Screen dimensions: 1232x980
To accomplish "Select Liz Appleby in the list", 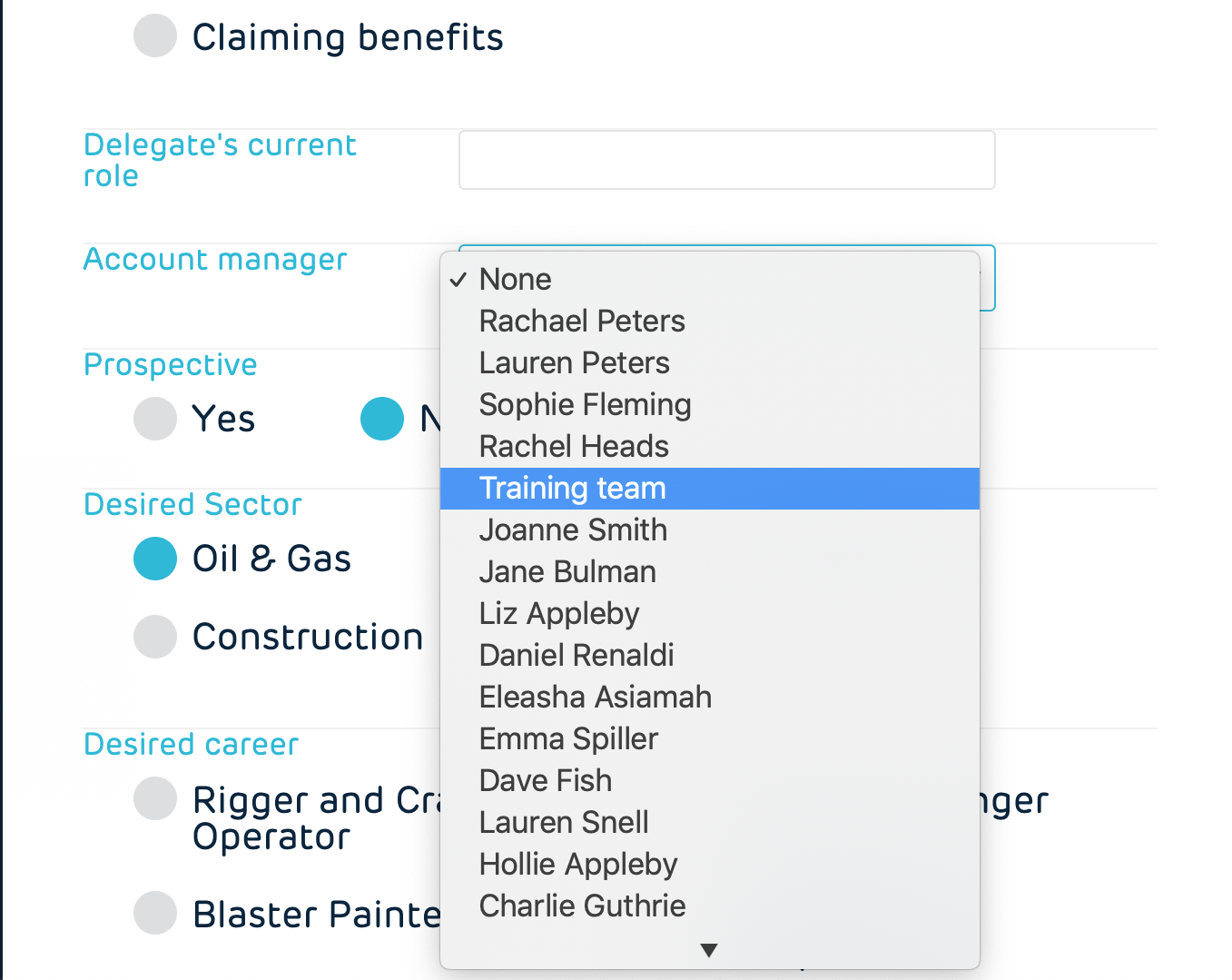I will (559, 613).
